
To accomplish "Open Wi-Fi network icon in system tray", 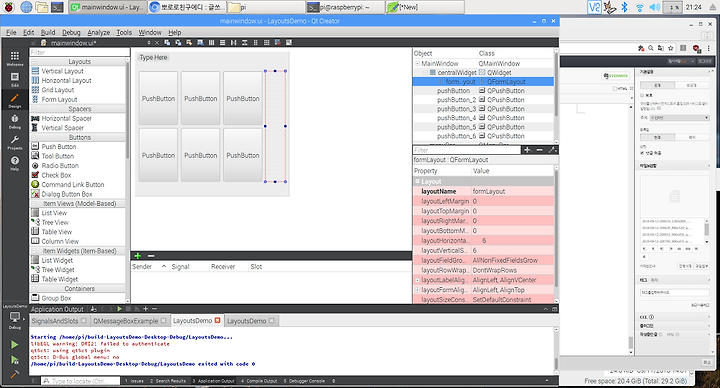I will click(640, 7).
